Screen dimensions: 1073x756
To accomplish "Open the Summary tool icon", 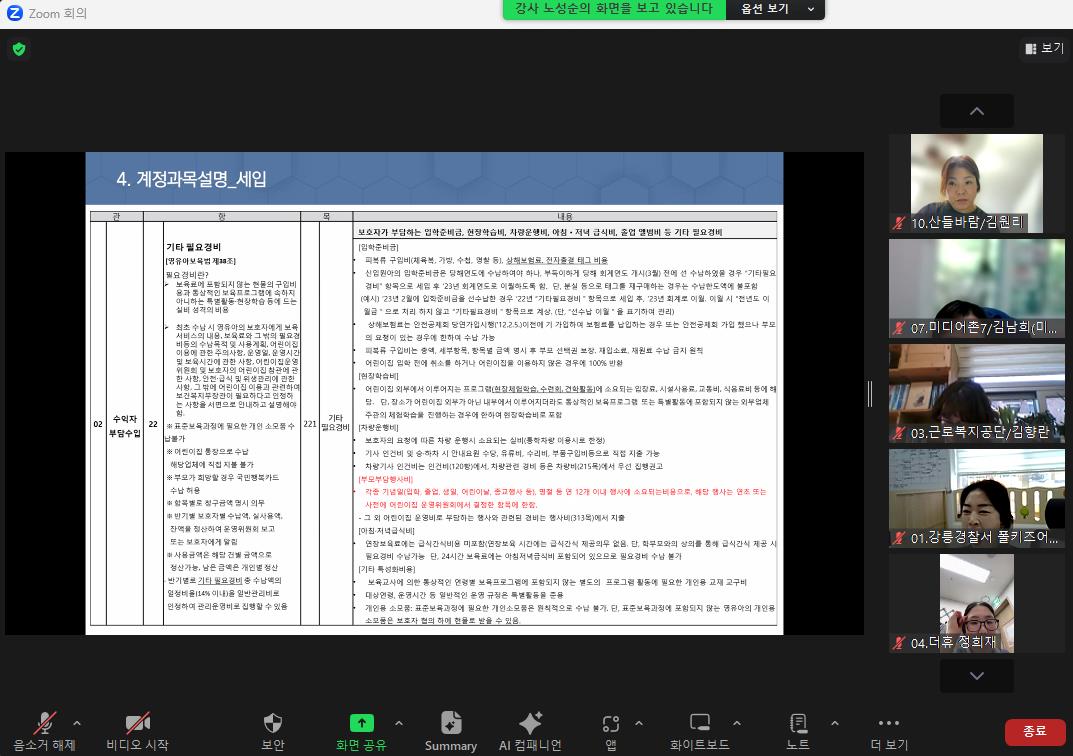I will pos(450,723).
